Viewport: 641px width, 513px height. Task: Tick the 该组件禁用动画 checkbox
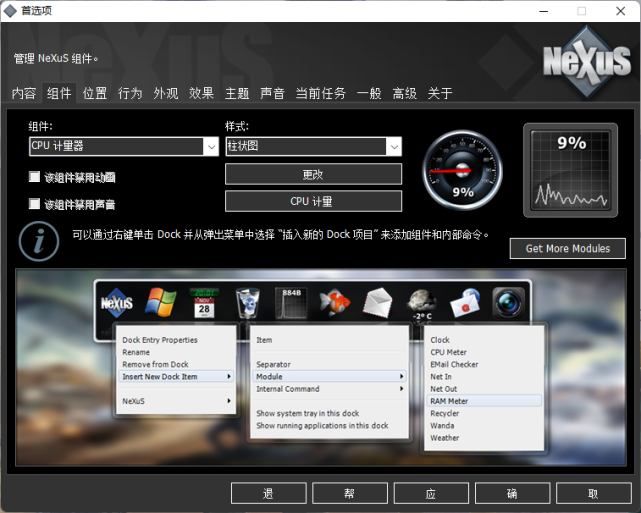pos(35,177)
